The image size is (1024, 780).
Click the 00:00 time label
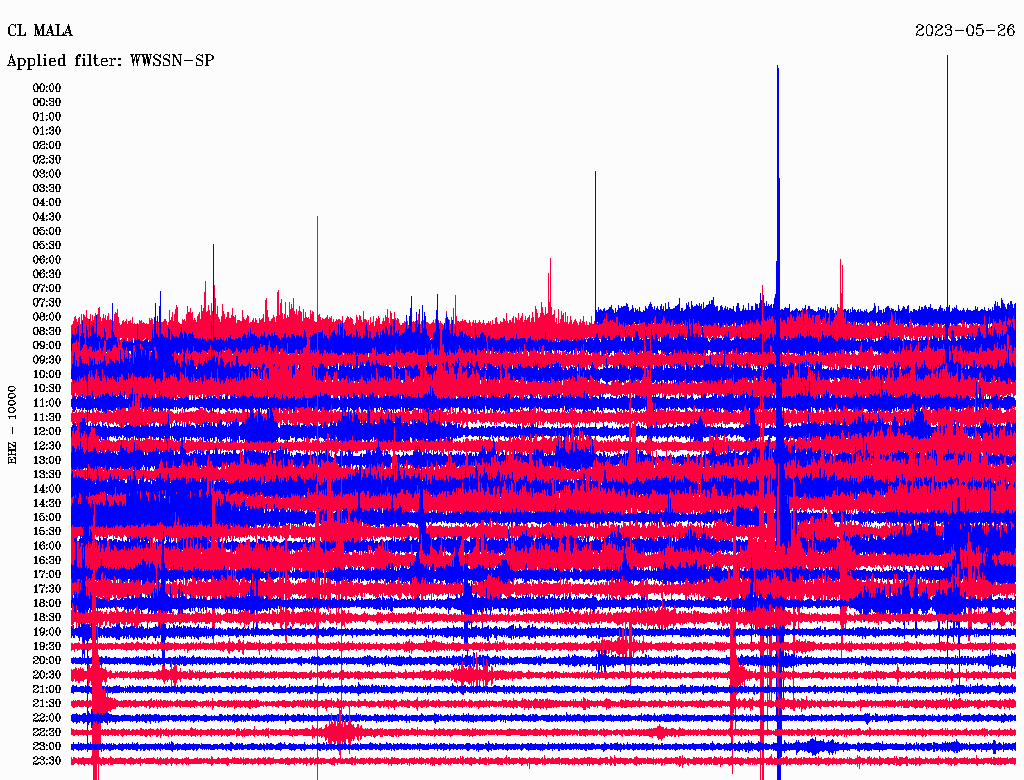(47, 88)
